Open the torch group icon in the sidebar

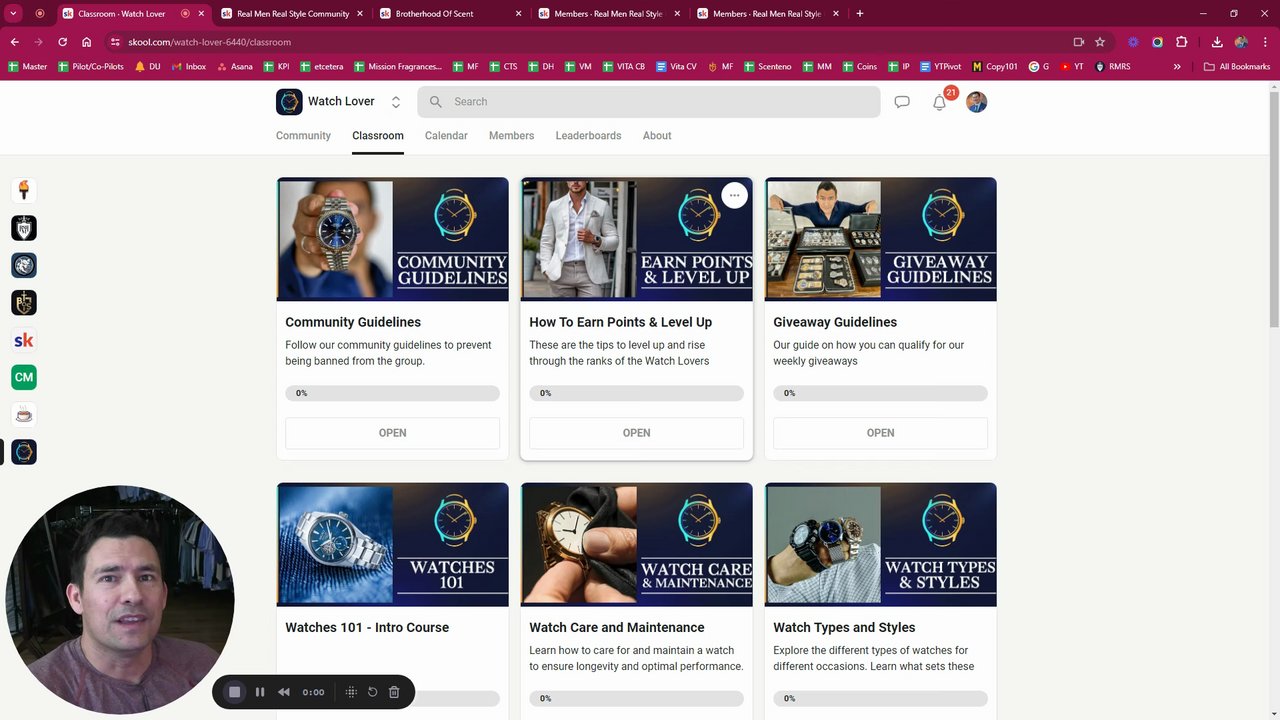click(x=24, y=190)
